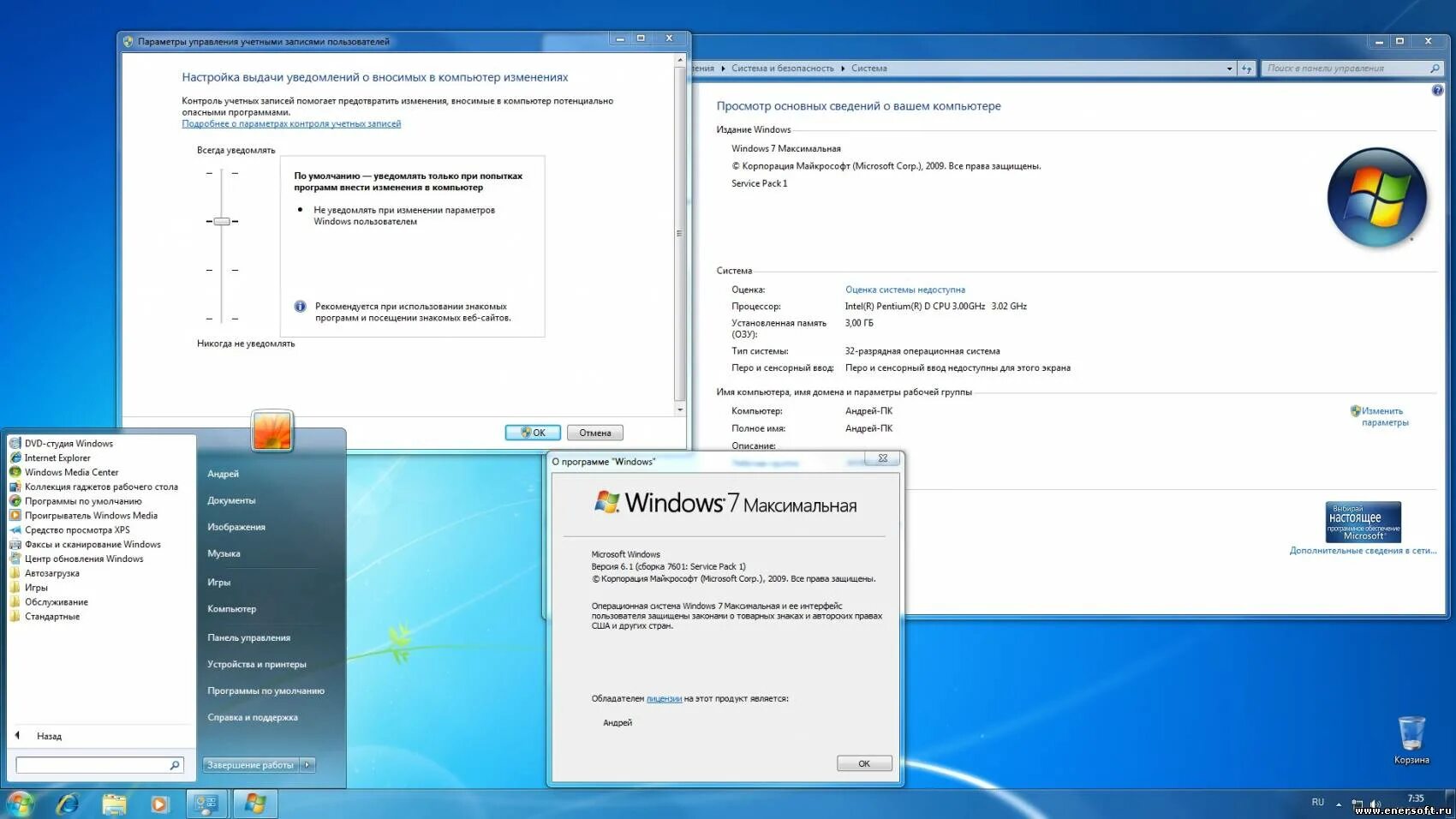This screenshot has height=819, width=1456.
Task: Open the Recycle Bin desktop icon
Action: pos(1411,740)
